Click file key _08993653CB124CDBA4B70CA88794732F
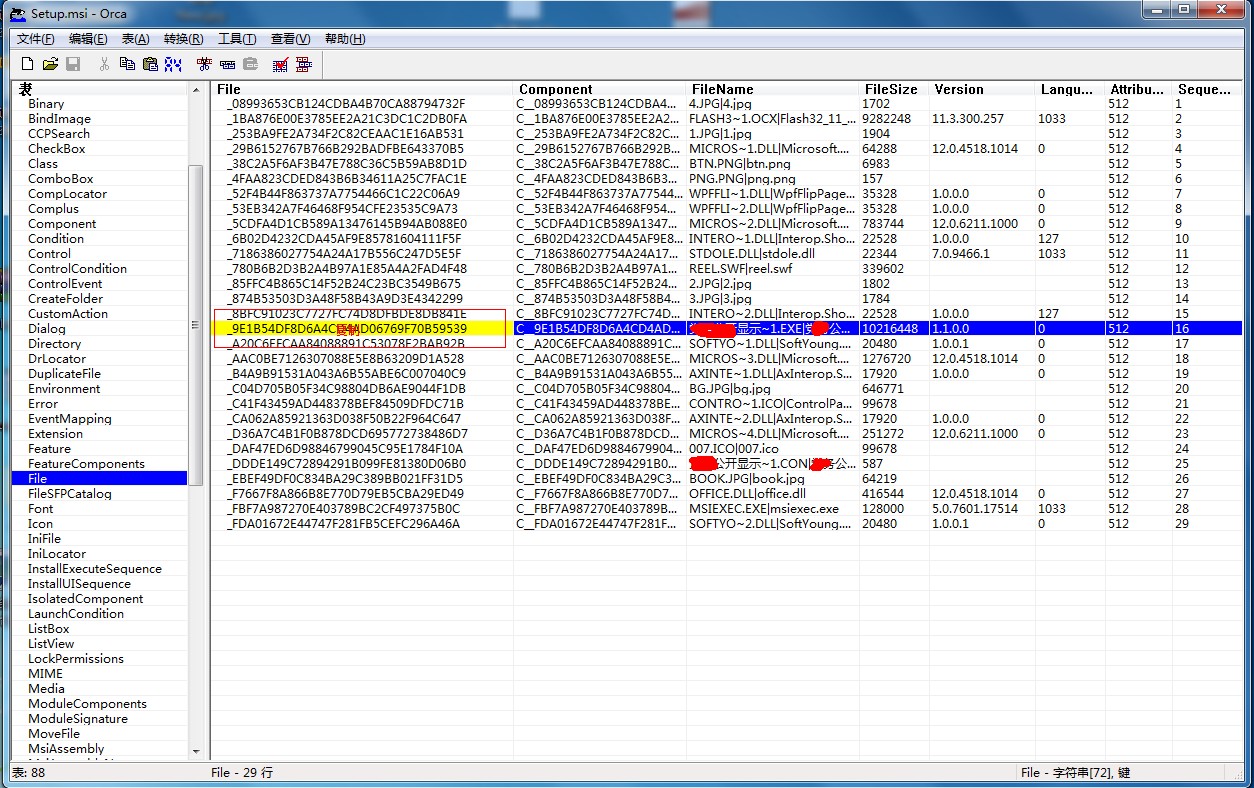The height and width of the screenshot is (788, 1254). (346, 104)
